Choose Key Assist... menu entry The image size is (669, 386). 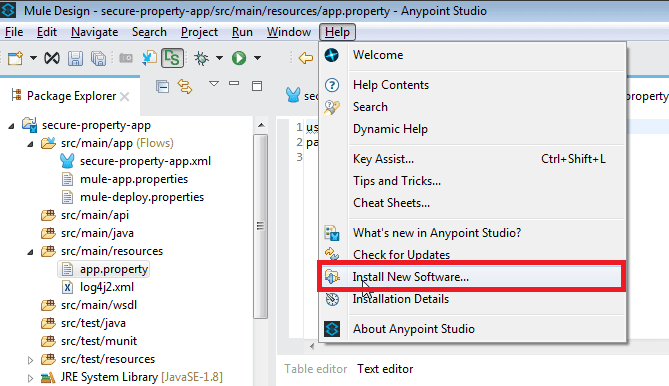472,159
